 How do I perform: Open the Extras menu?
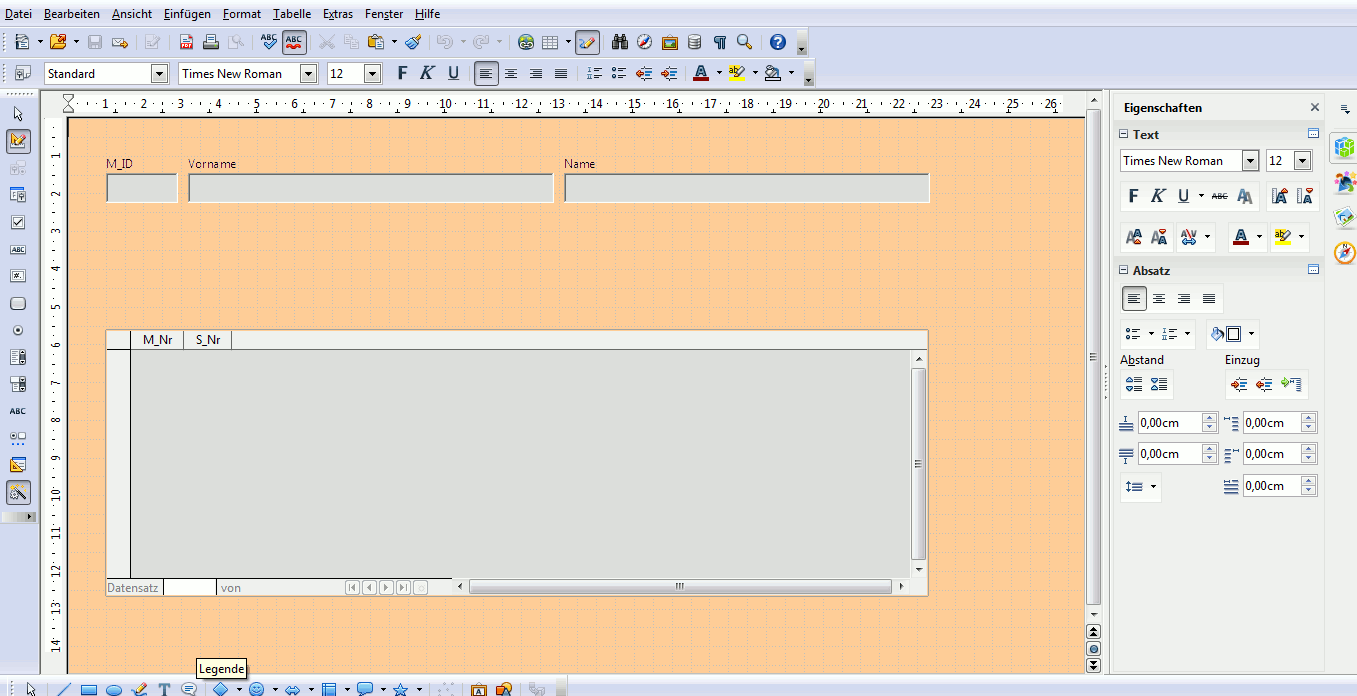338,14
